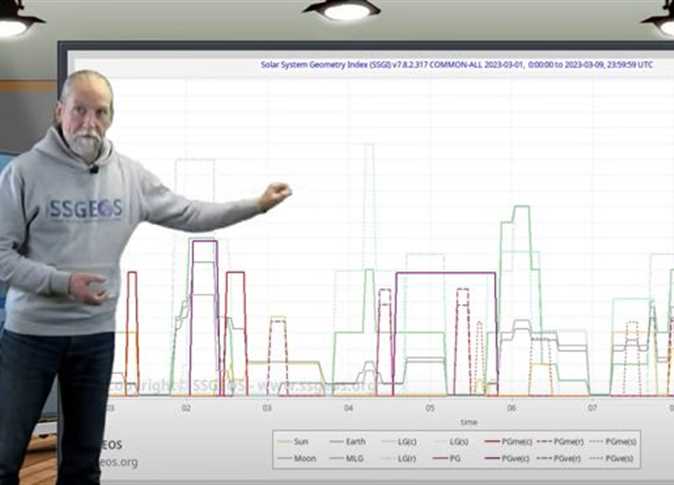
Task: Click the '05' date tick label
Action: (x=430, y=408)
